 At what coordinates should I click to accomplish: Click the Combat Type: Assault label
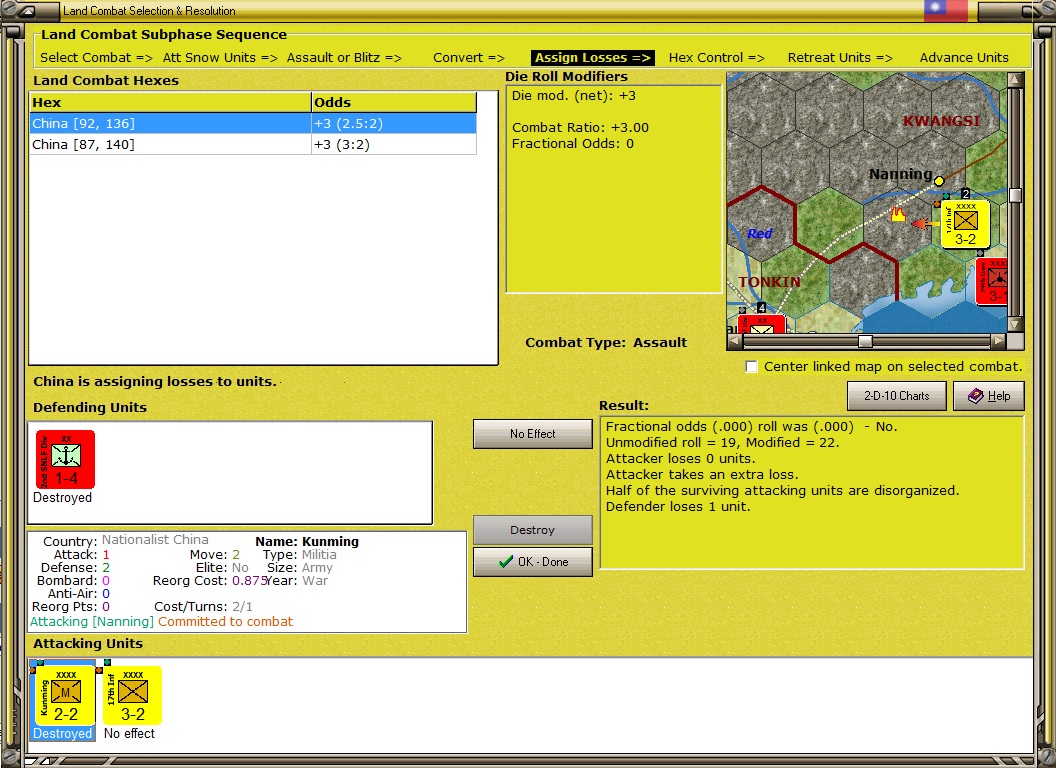(x=606, y=342)
